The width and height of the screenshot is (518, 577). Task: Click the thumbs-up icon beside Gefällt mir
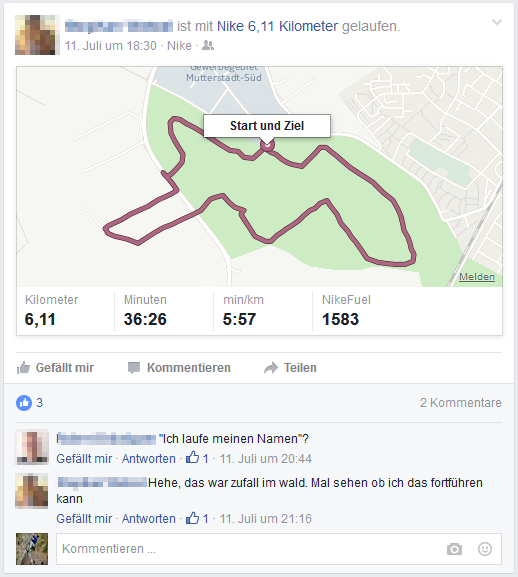[x=23, y=368]
